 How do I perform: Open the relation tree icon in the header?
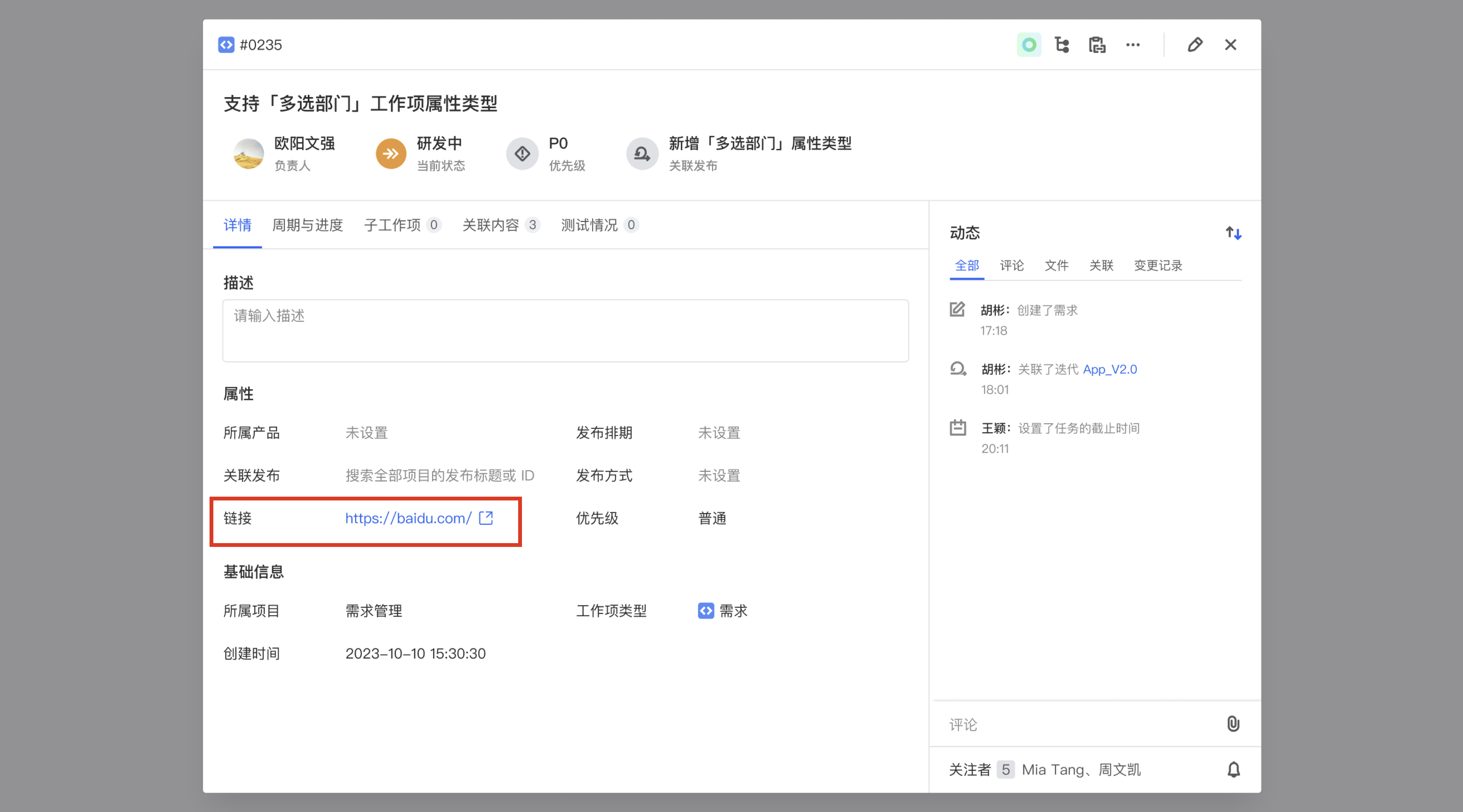coord(1062,44)
